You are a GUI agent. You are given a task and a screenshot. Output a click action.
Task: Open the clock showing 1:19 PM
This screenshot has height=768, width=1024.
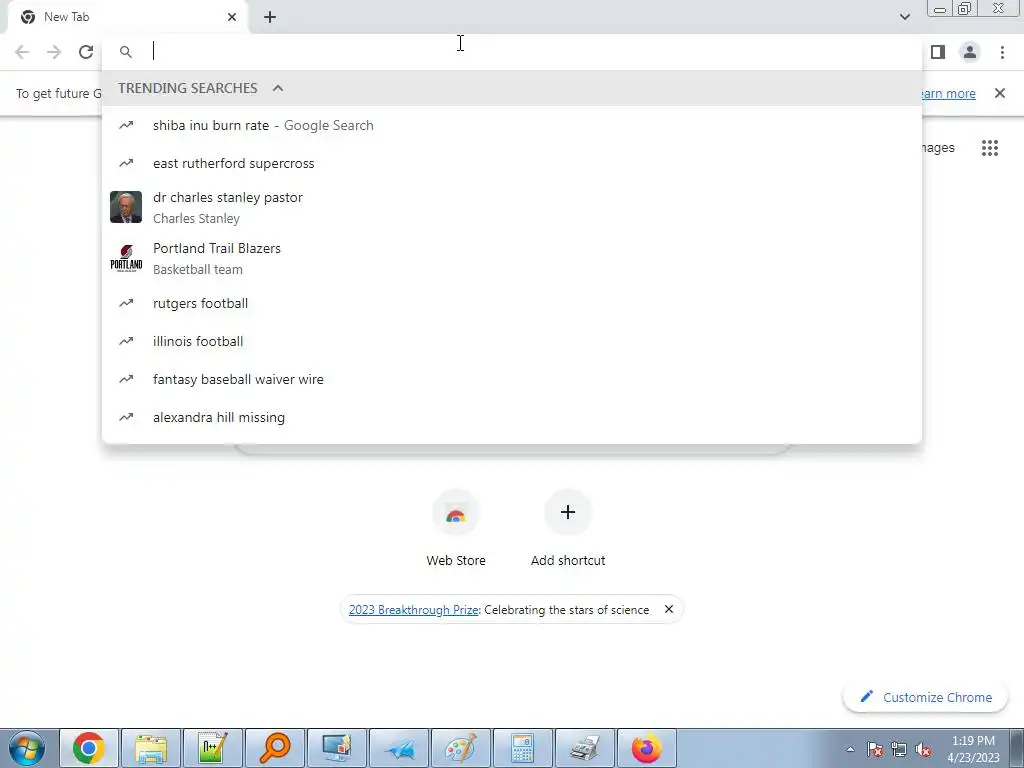(973, 749)
